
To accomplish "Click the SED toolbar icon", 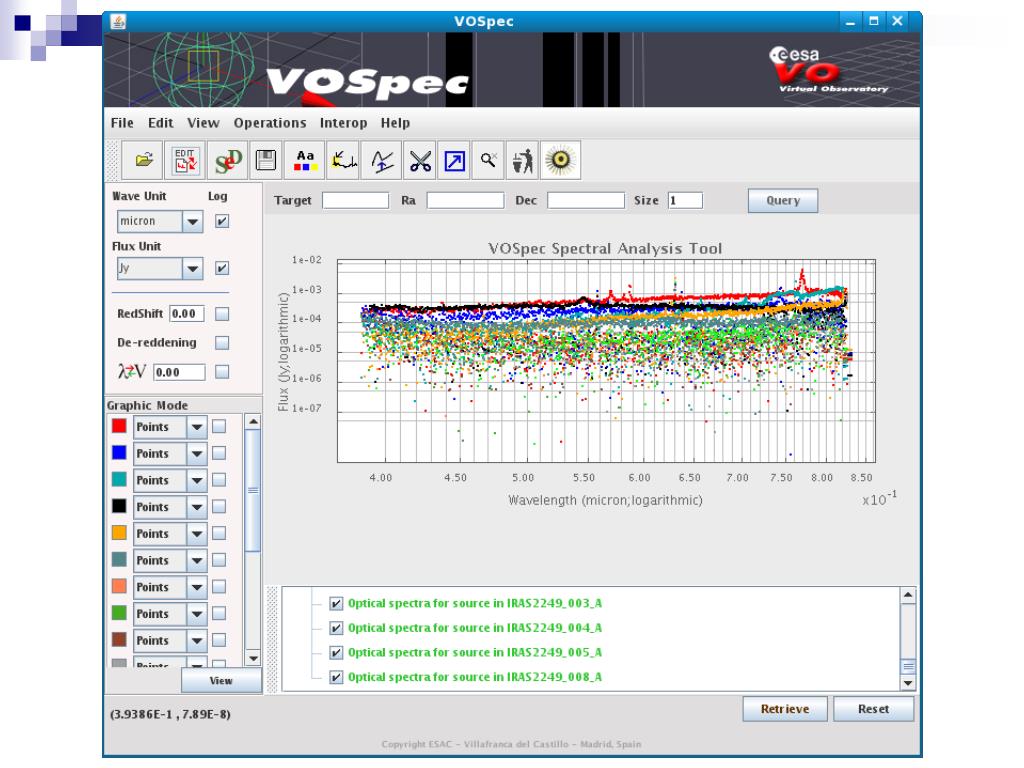I will coord(228,161).
